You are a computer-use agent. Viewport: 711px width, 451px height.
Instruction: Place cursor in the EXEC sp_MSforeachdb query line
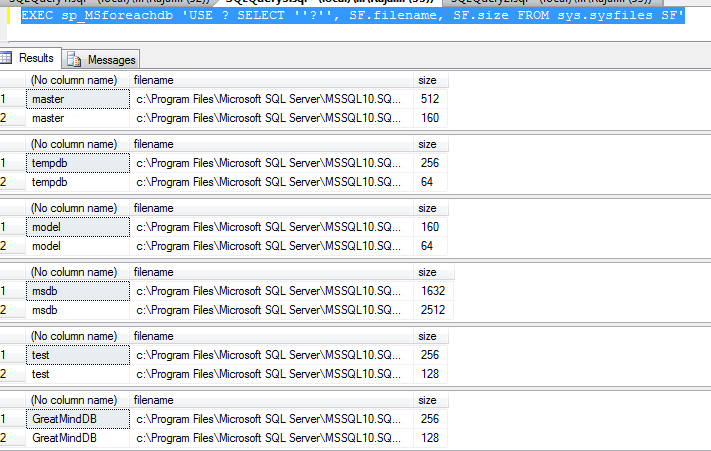click(352, 15)
